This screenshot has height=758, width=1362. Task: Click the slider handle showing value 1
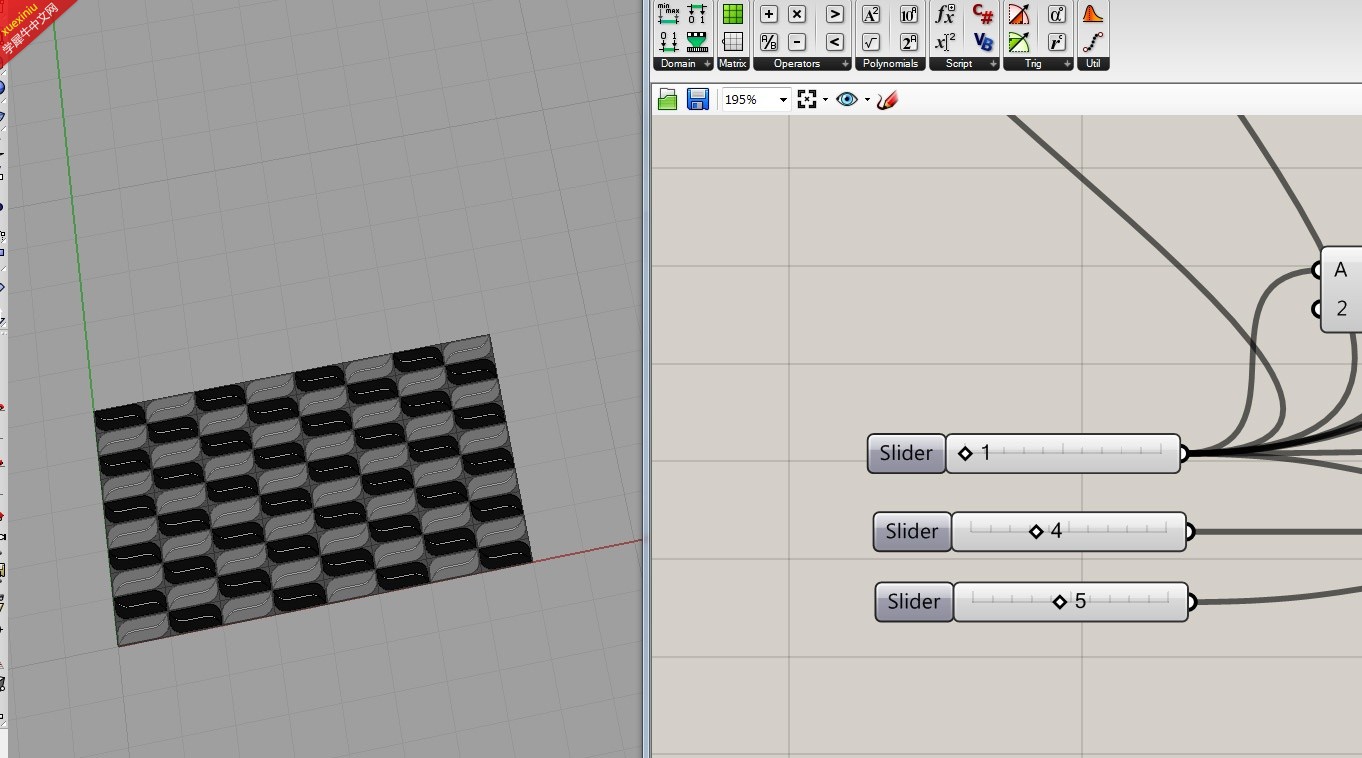click(x=965, y=453)
